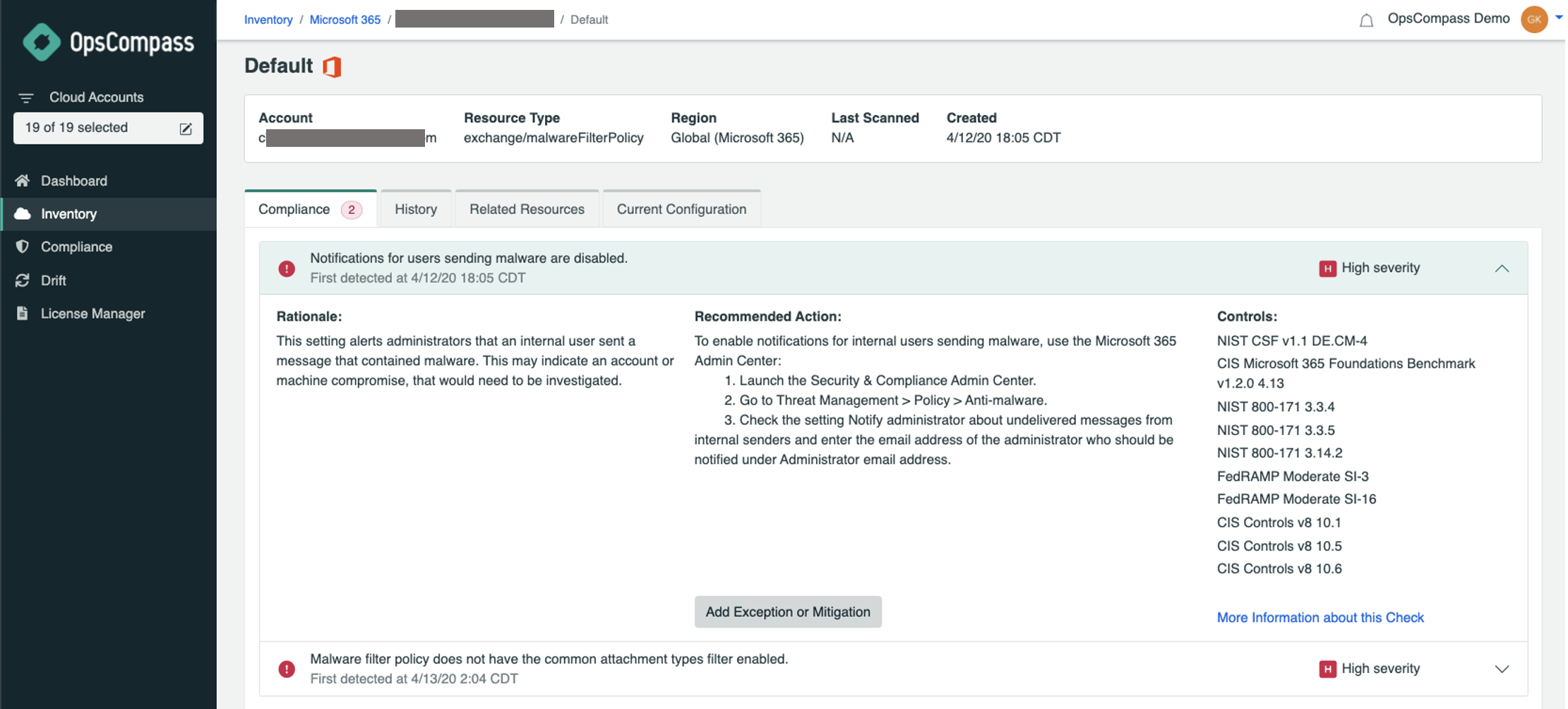
Task: Select Inventory in the sidebar
Action: click(x=108, y=214)
